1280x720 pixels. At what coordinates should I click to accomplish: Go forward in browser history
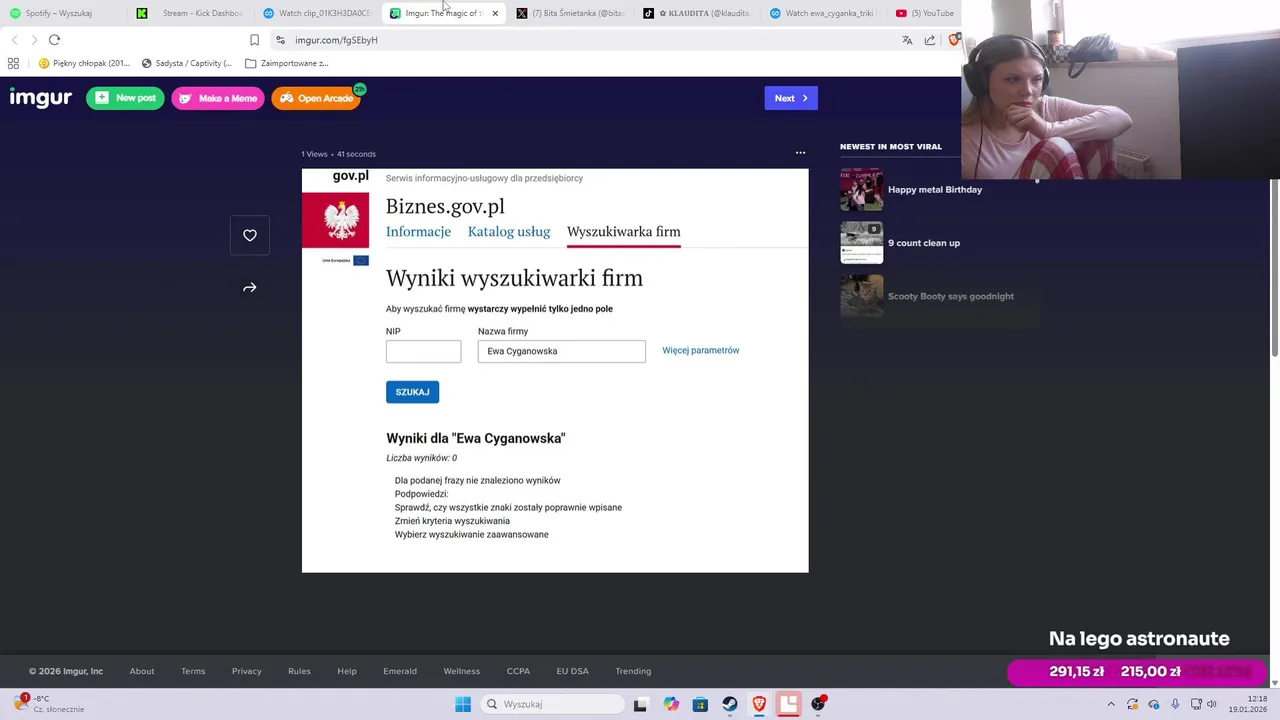(34, 40)
